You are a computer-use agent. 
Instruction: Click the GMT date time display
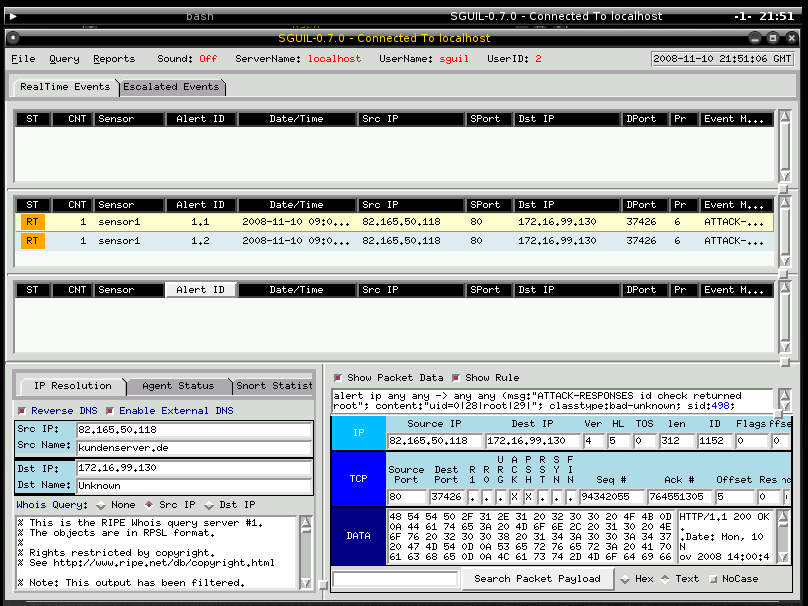[722, 59]
